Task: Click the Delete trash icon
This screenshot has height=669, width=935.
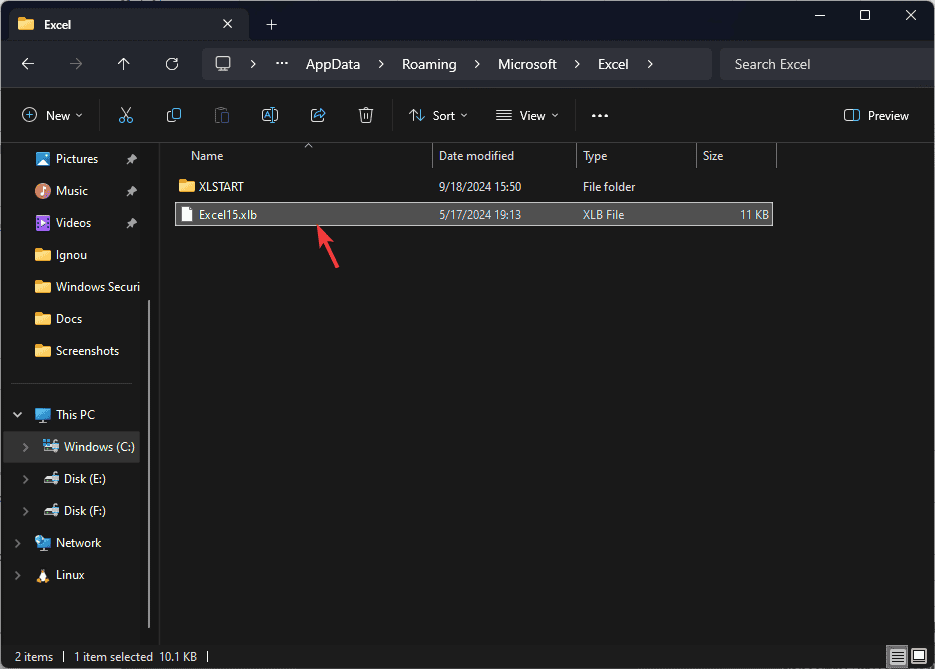Action: pyautogui.click(x=366, y=116)
